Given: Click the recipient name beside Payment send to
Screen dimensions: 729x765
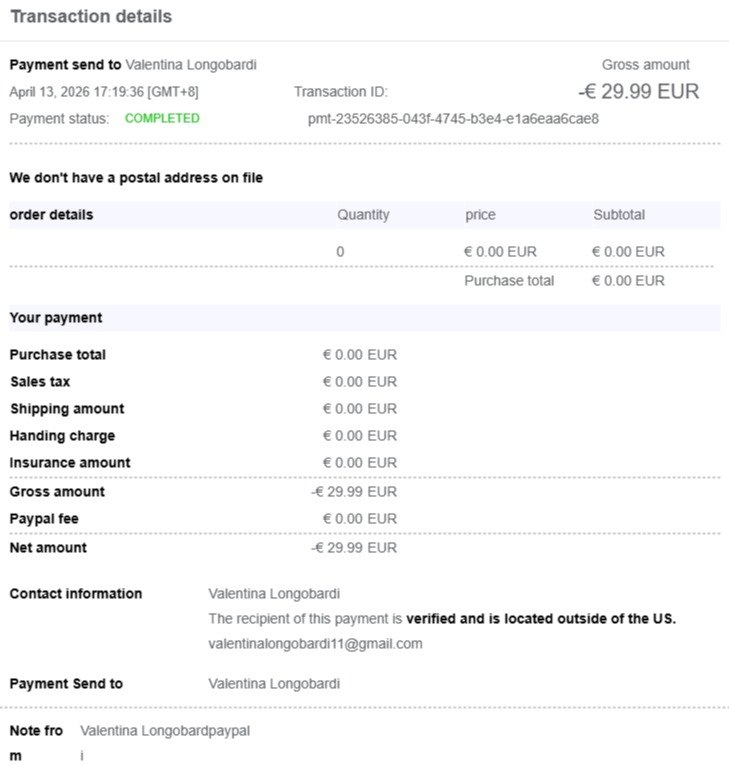Looking at the screenshot, I should pos(191,65).
